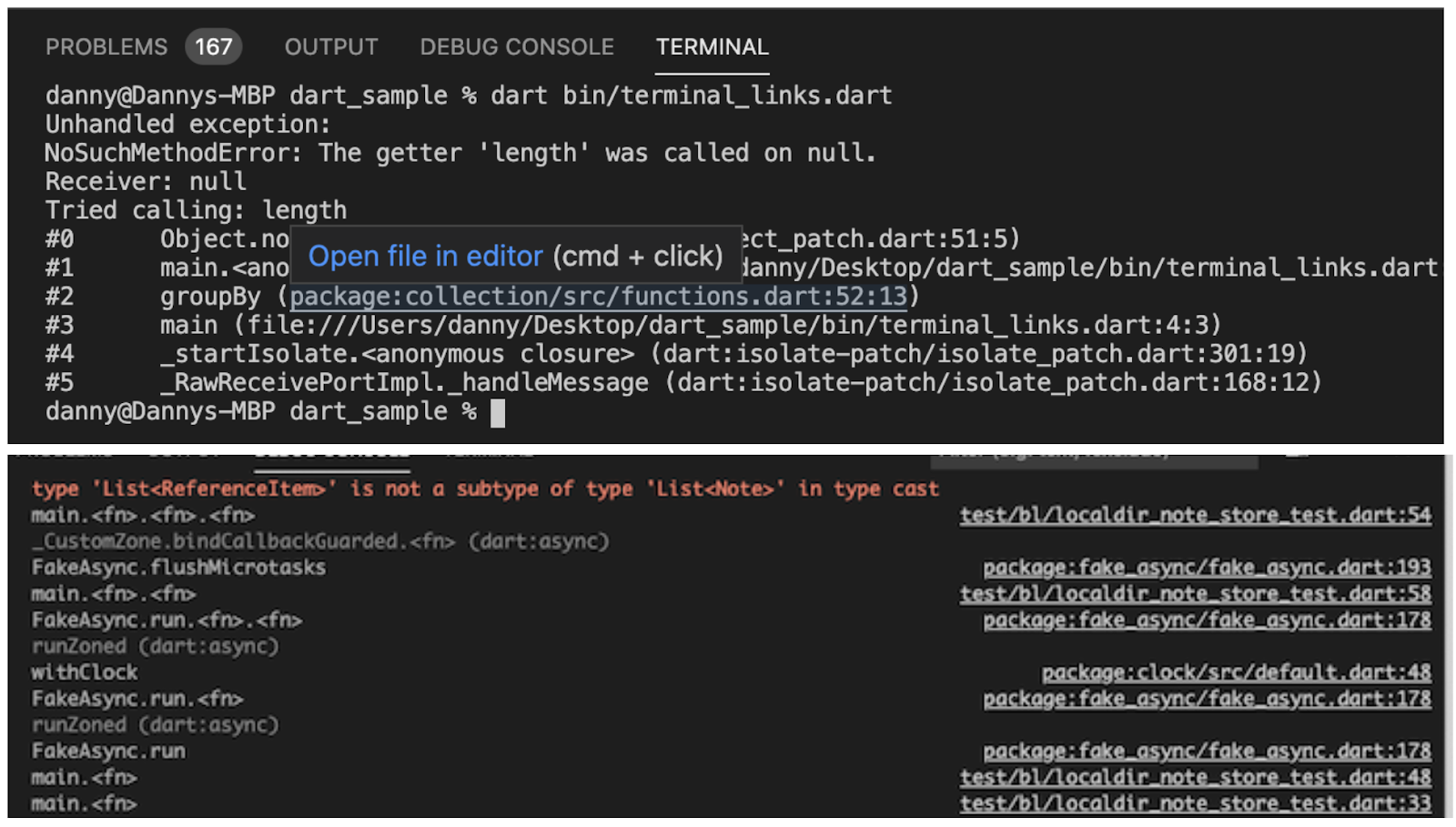Open the package:collection functions.dart:52:13 link

point(599,297)
